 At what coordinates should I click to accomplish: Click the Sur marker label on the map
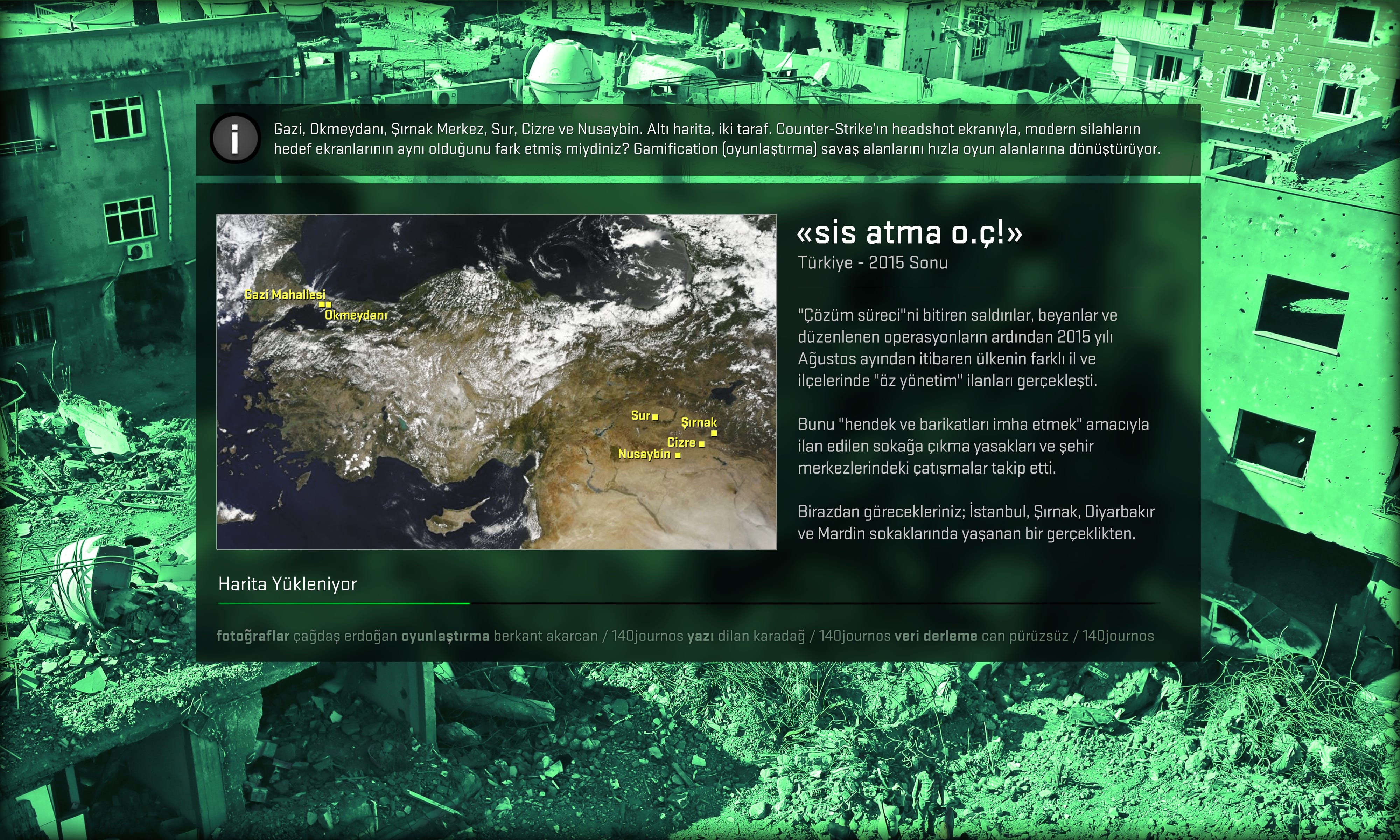(640, 415)
